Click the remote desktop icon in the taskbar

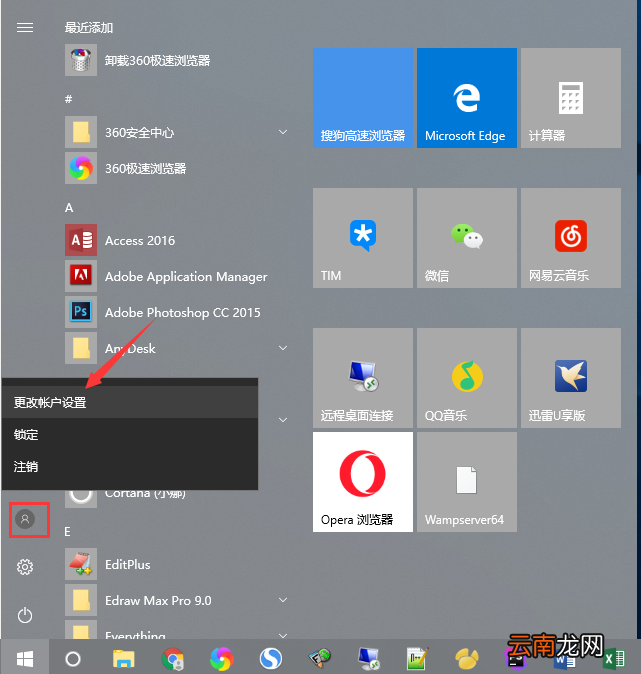pyautogui.click(x=369, y=659)
